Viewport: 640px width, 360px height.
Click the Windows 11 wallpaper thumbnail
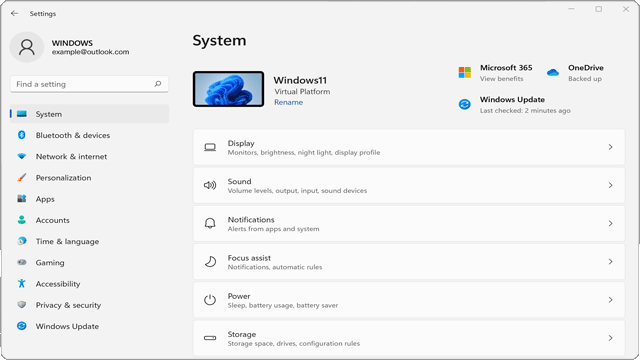[228, 89]
